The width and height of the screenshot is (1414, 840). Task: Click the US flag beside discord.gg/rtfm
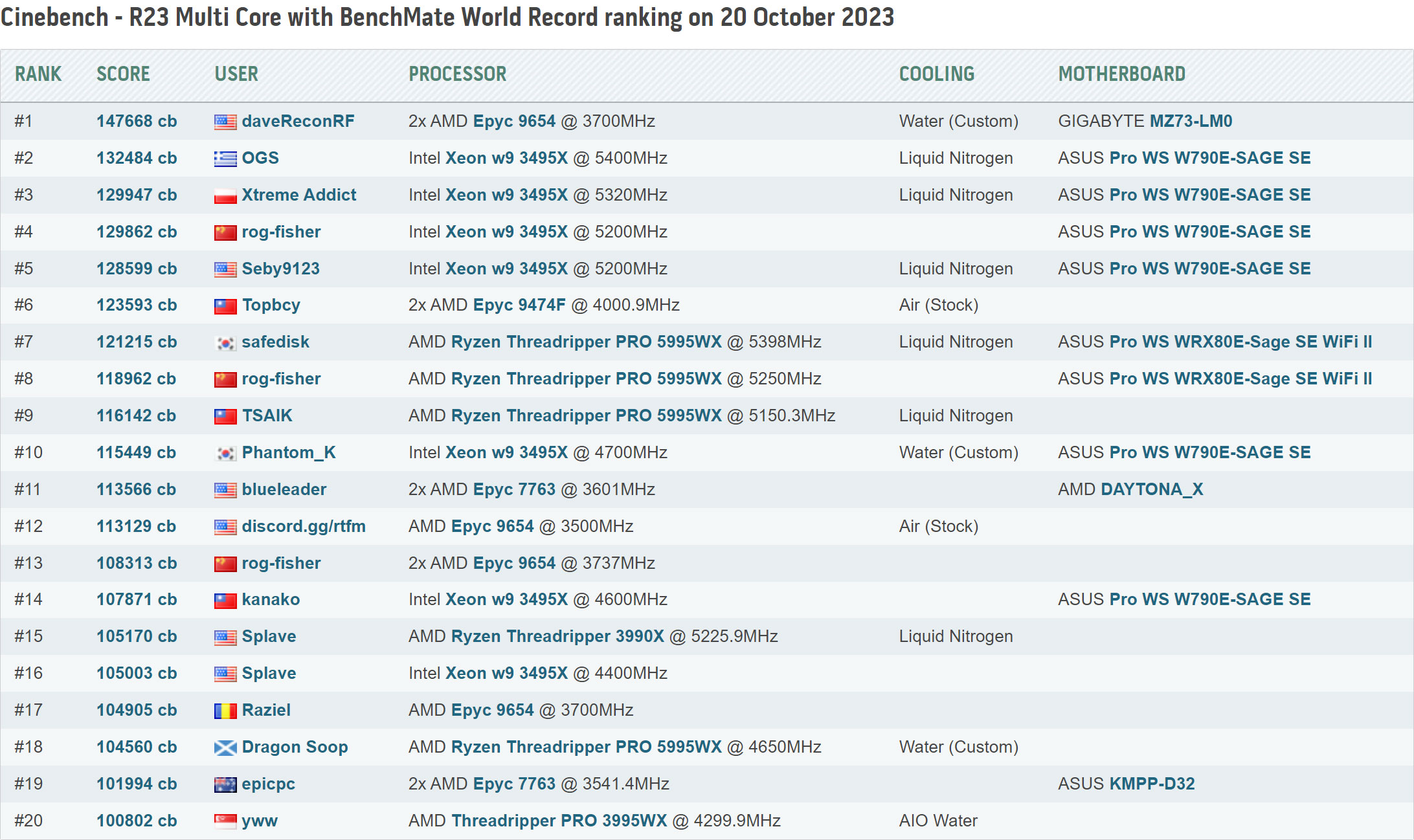(225, 527)
